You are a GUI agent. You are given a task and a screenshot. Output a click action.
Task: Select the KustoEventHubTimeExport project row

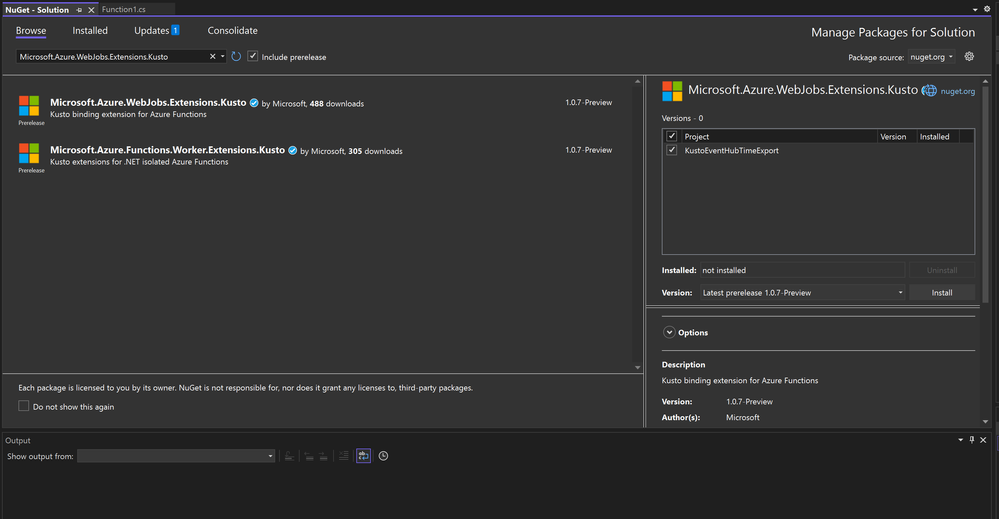(x=818, y=150)
